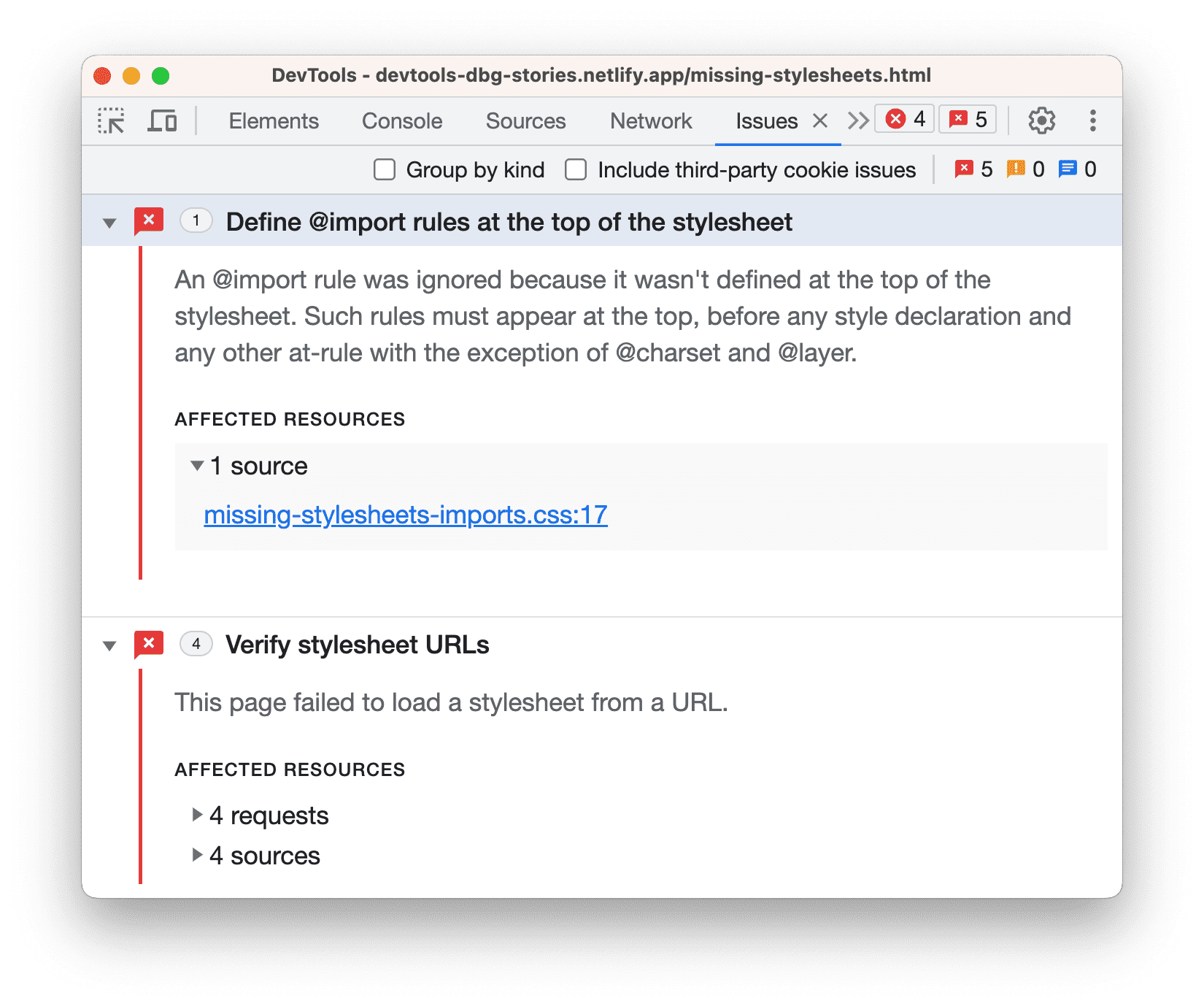The height and width of the screenshot is (1006, 1204).
Task: Enable the Group by kind checkbox
Action: pyautogui.click(x=385, y=169)
